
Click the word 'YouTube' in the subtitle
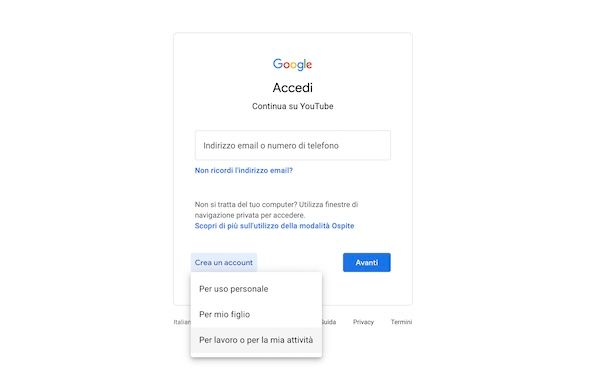(317, 106)
